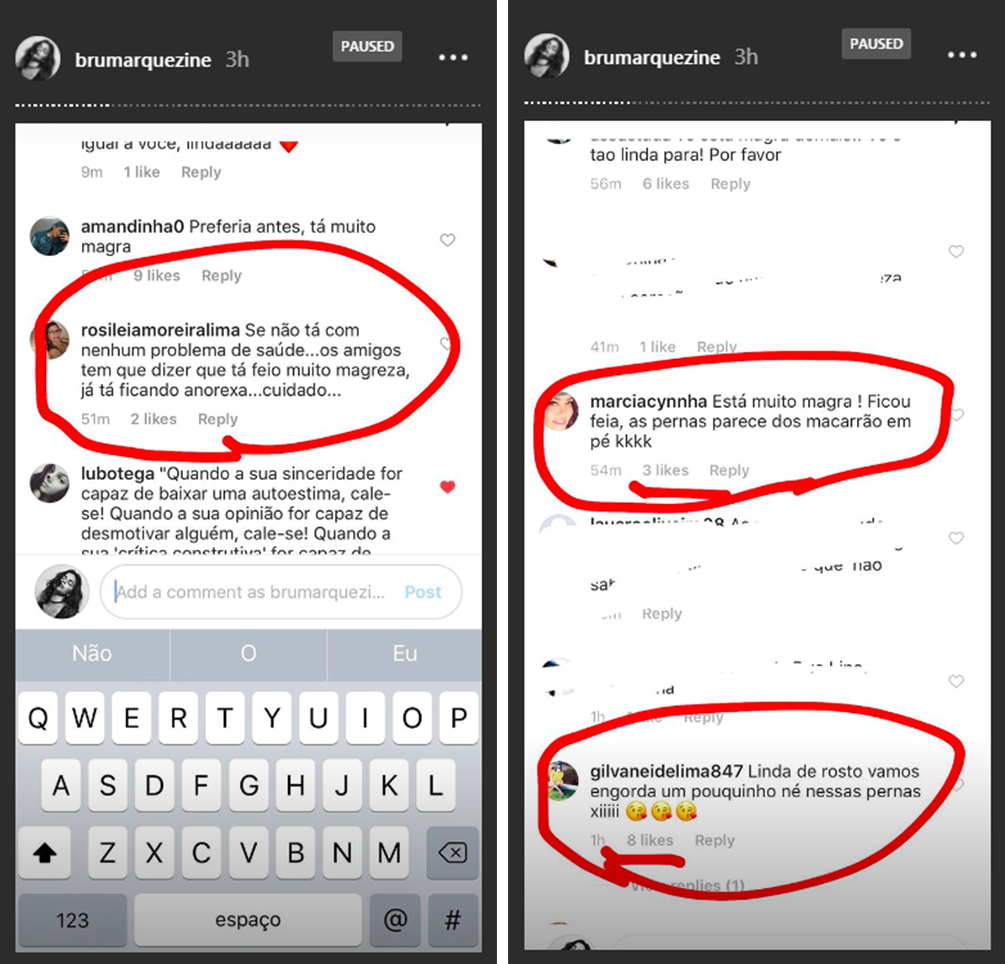Click the Post button
This screenshot has height=964, width=1005.
pos(423,592)
